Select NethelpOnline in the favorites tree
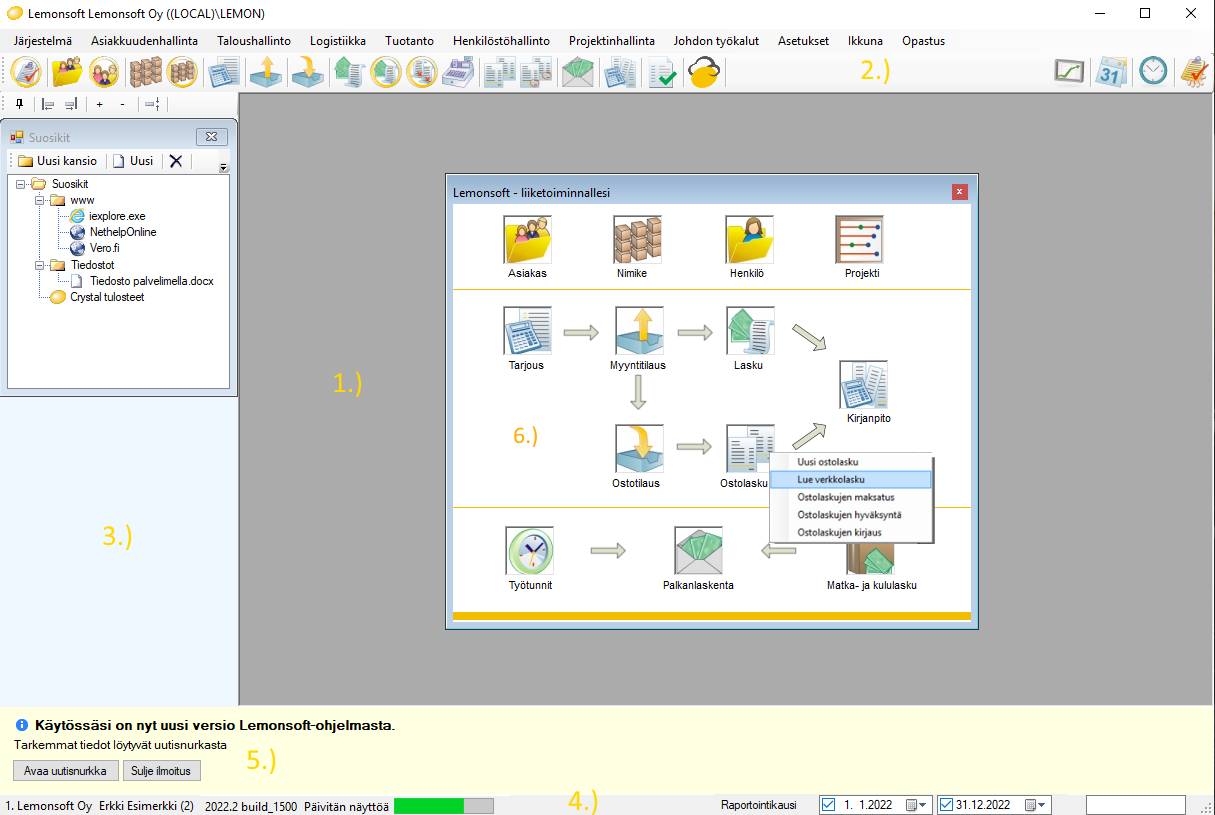1215x815 pixels. coord(123,232)
